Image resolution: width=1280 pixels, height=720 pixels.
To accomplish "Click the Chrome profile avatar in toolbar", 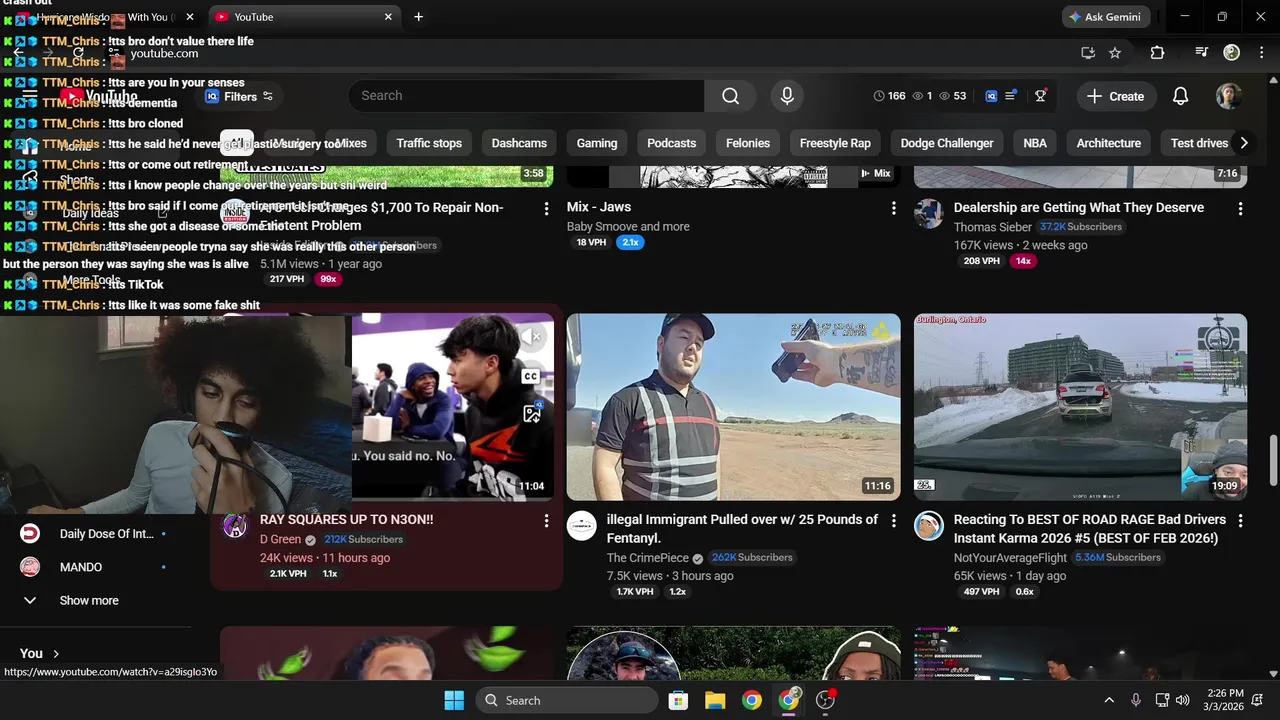I will (x=1232, y=53).
